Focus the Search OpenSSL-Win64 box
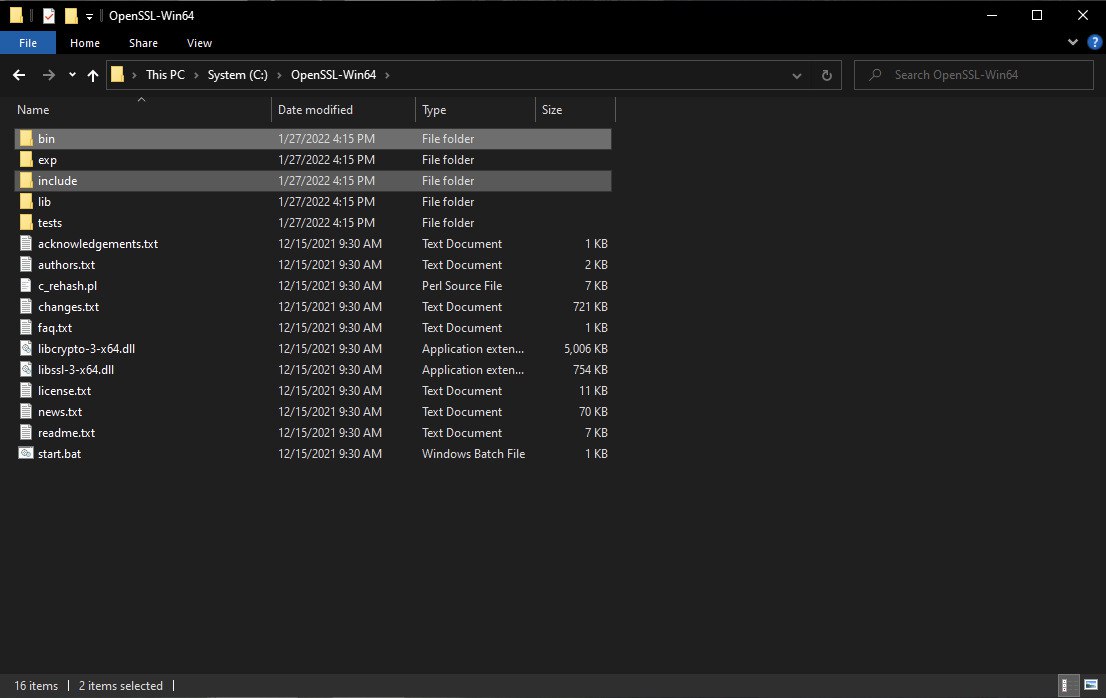 point(973,75)
